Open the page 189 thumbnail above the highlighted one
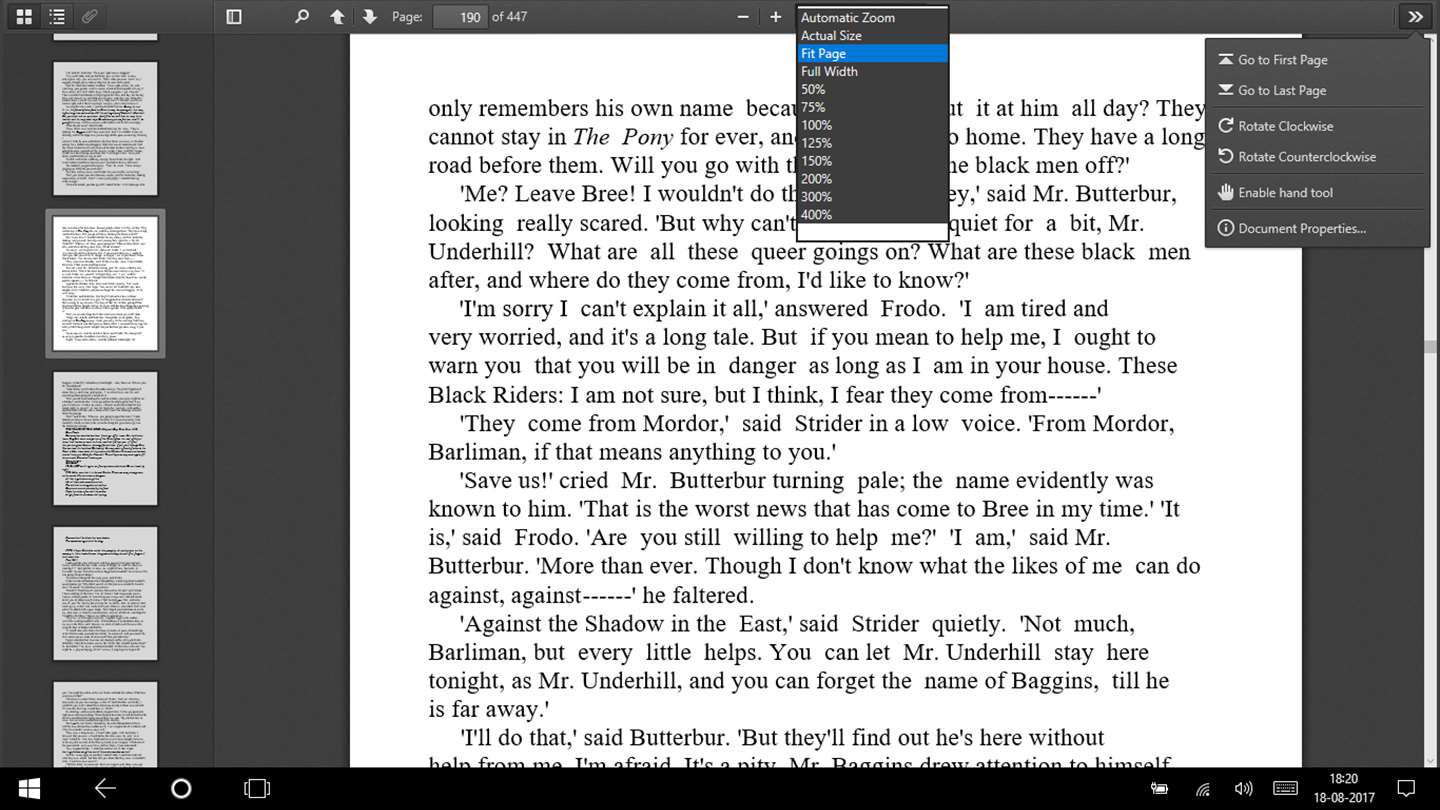 coord(105,129)
